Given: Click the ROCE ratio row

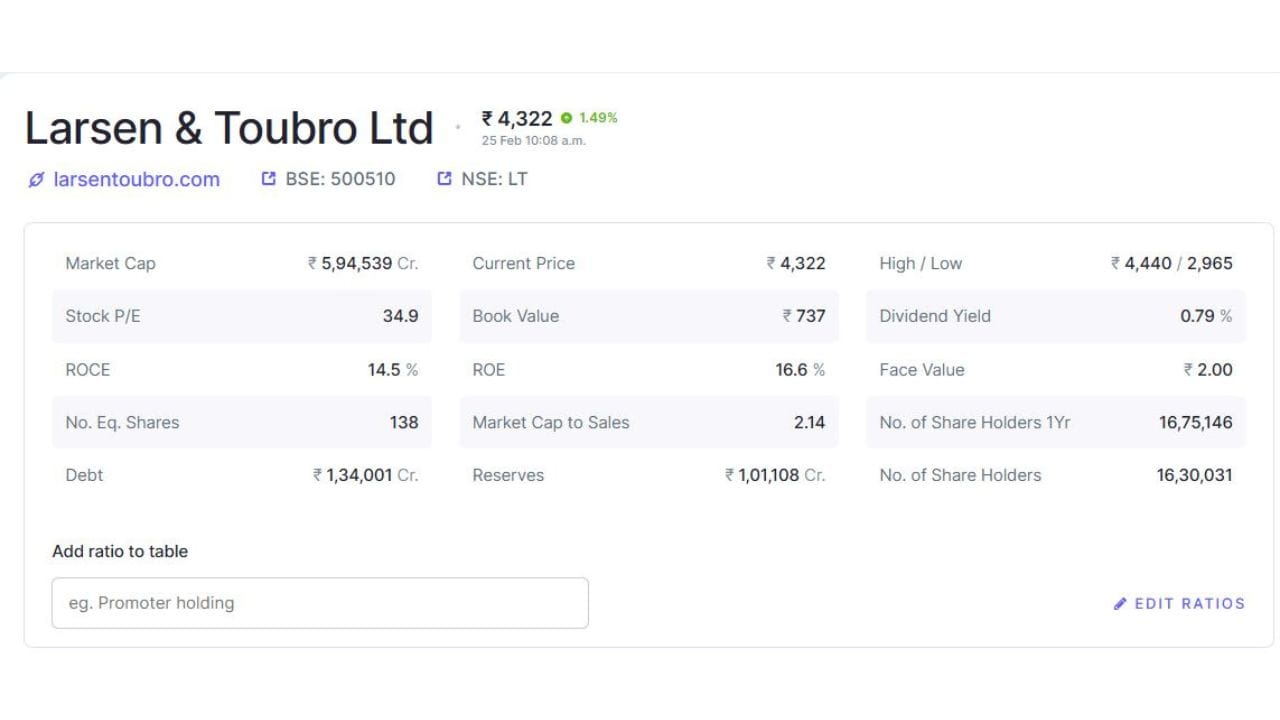Looking at the screenshot, I should (x=241, y=370).
